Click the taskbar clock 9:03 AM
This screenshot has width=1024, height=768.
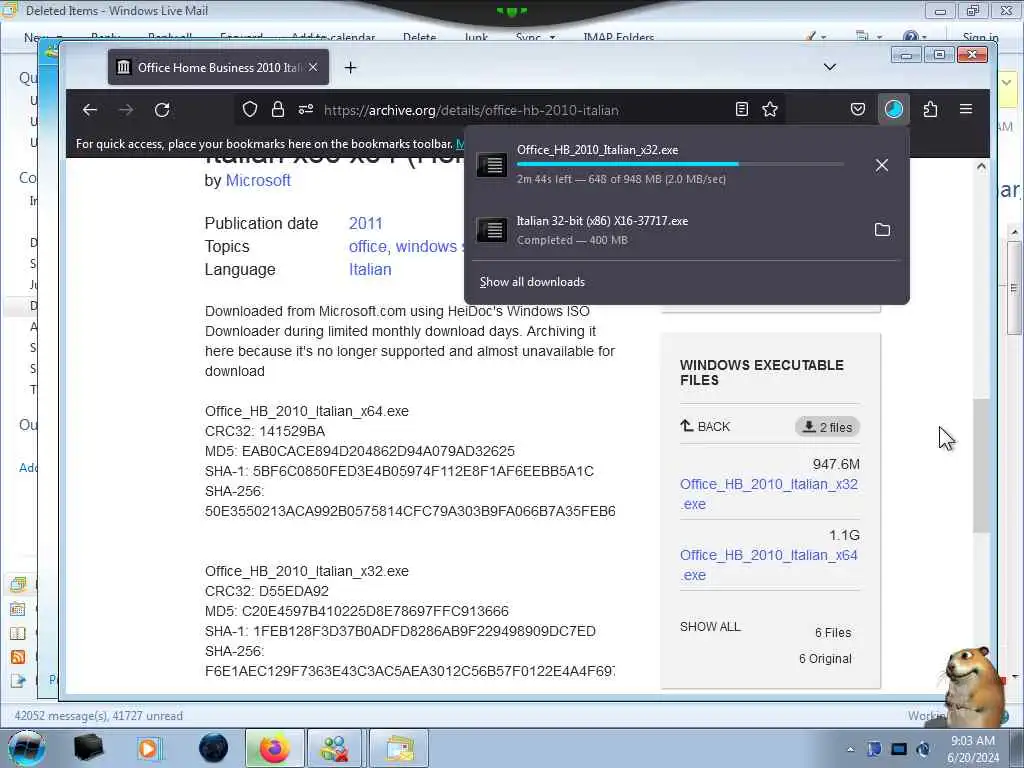coord(973,749)
